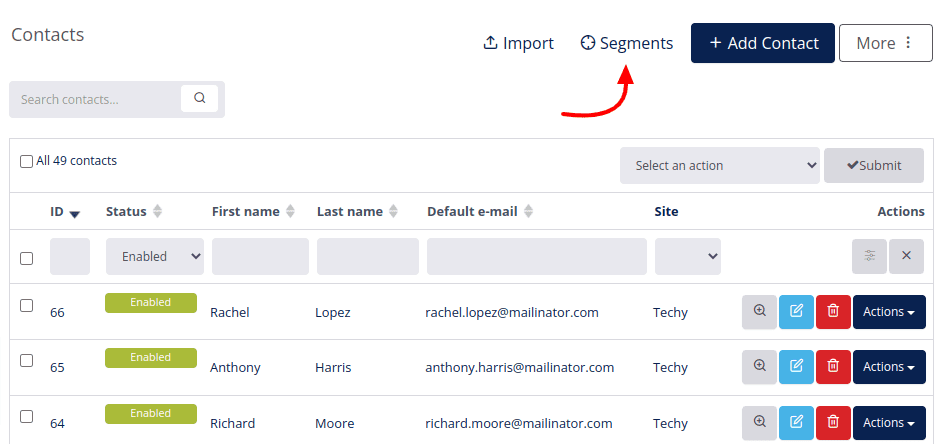Click the Add Contact button
This screenshot has width=945, height=444.
click(762, 43)
